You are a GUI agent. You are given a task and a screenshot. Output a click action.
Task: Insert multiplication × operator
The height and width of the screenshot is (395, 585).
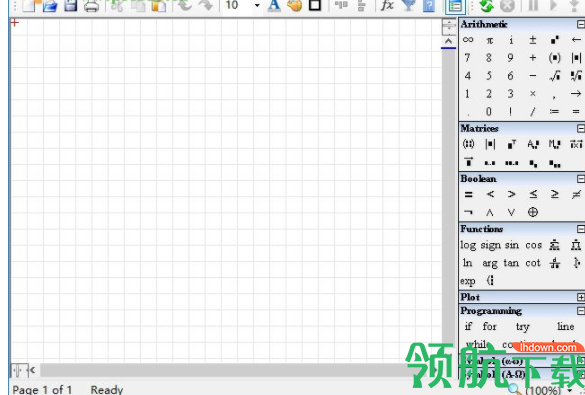click(x=533, y=94)
